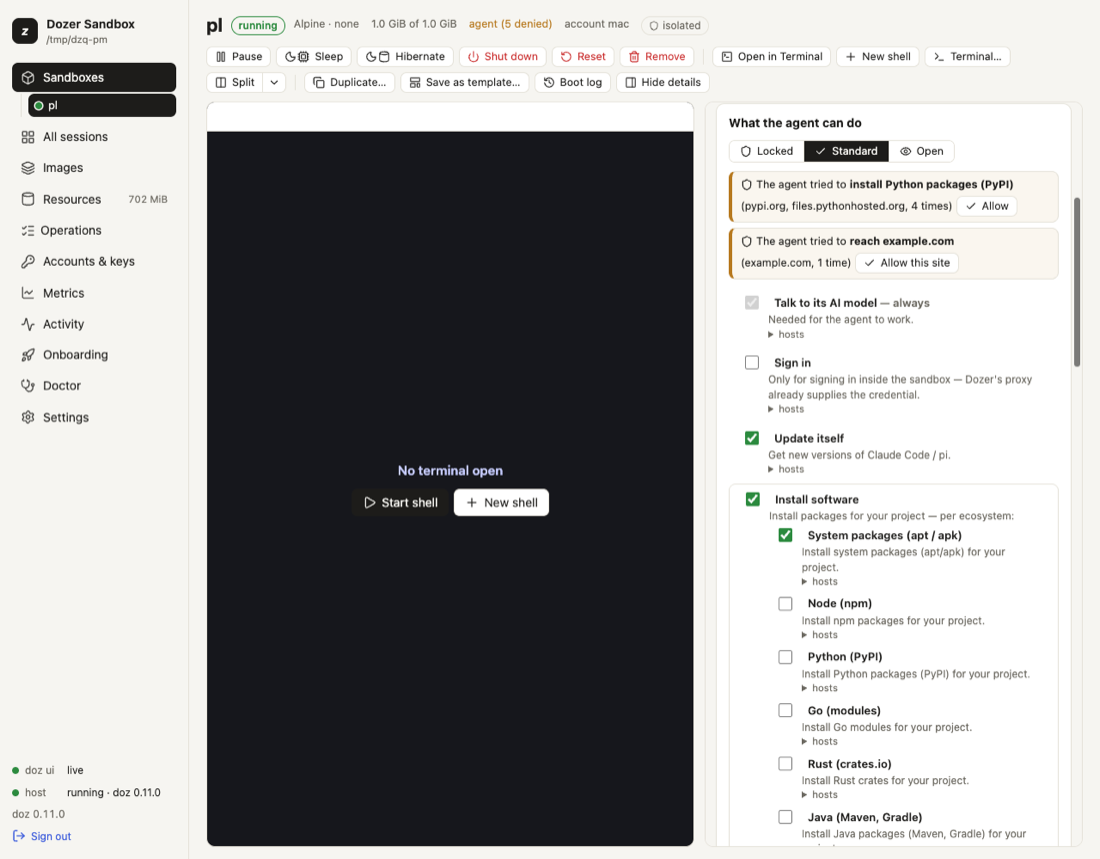Viewport: 1100px width, 859px height.
Task: Open the Split dropdown arrow
Action: click(274, 82)
